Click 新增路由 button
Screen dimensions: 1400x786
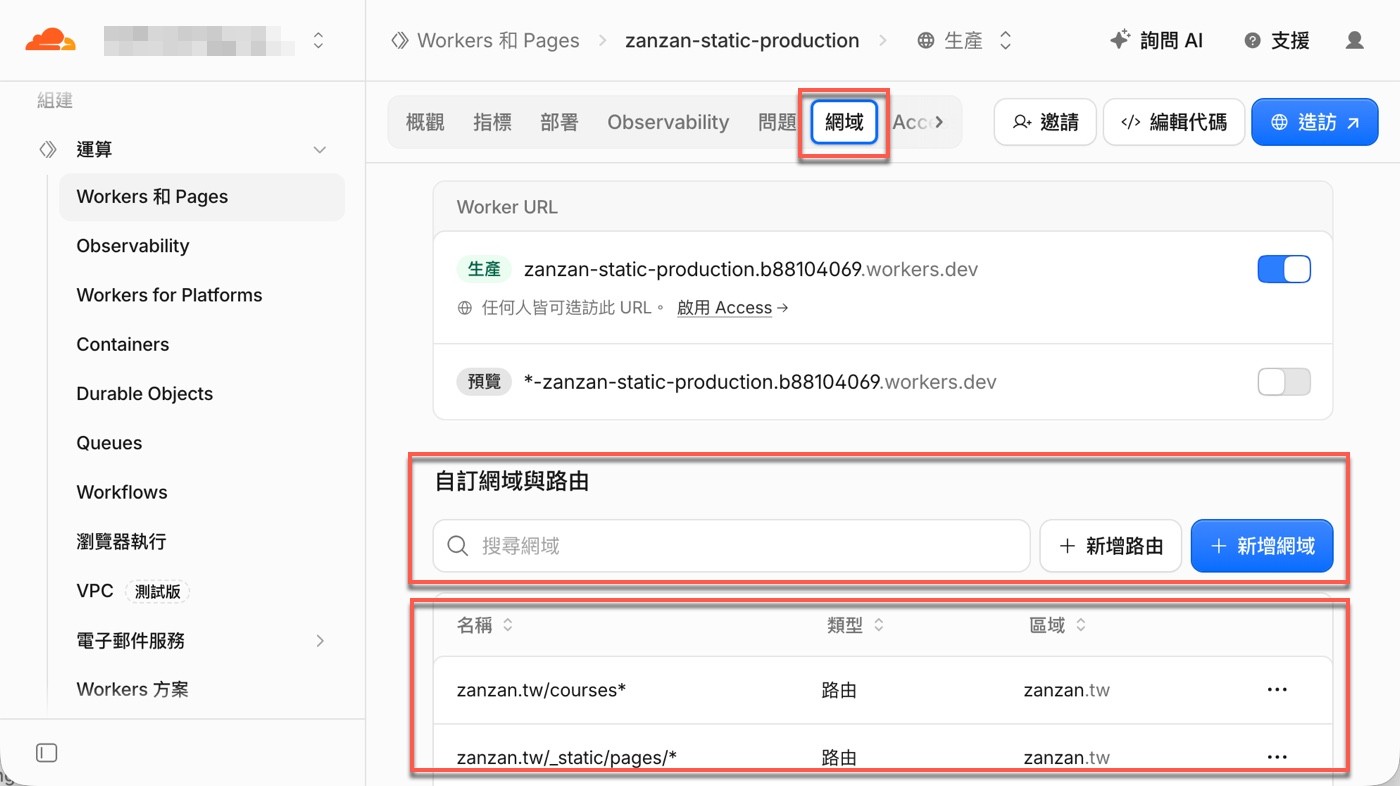[x=1111, y=546]
